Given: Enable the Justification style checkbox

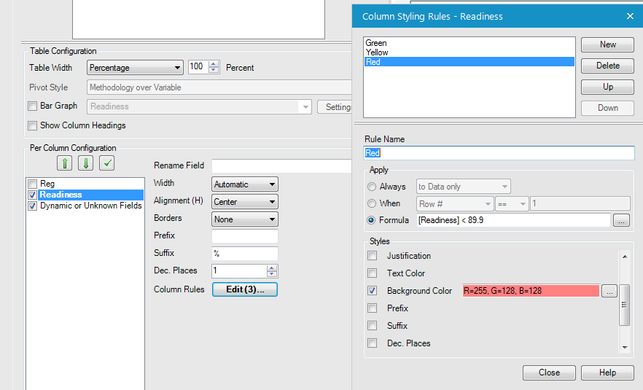Looking at the screenshot, I should (372, 256).
